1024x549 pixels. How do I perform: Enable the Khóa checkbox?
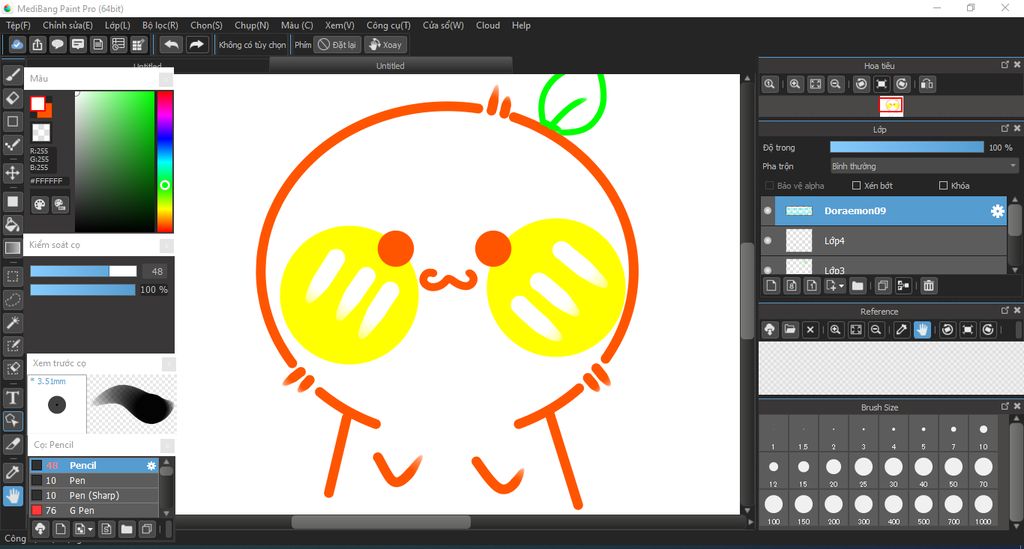[943, 185]
